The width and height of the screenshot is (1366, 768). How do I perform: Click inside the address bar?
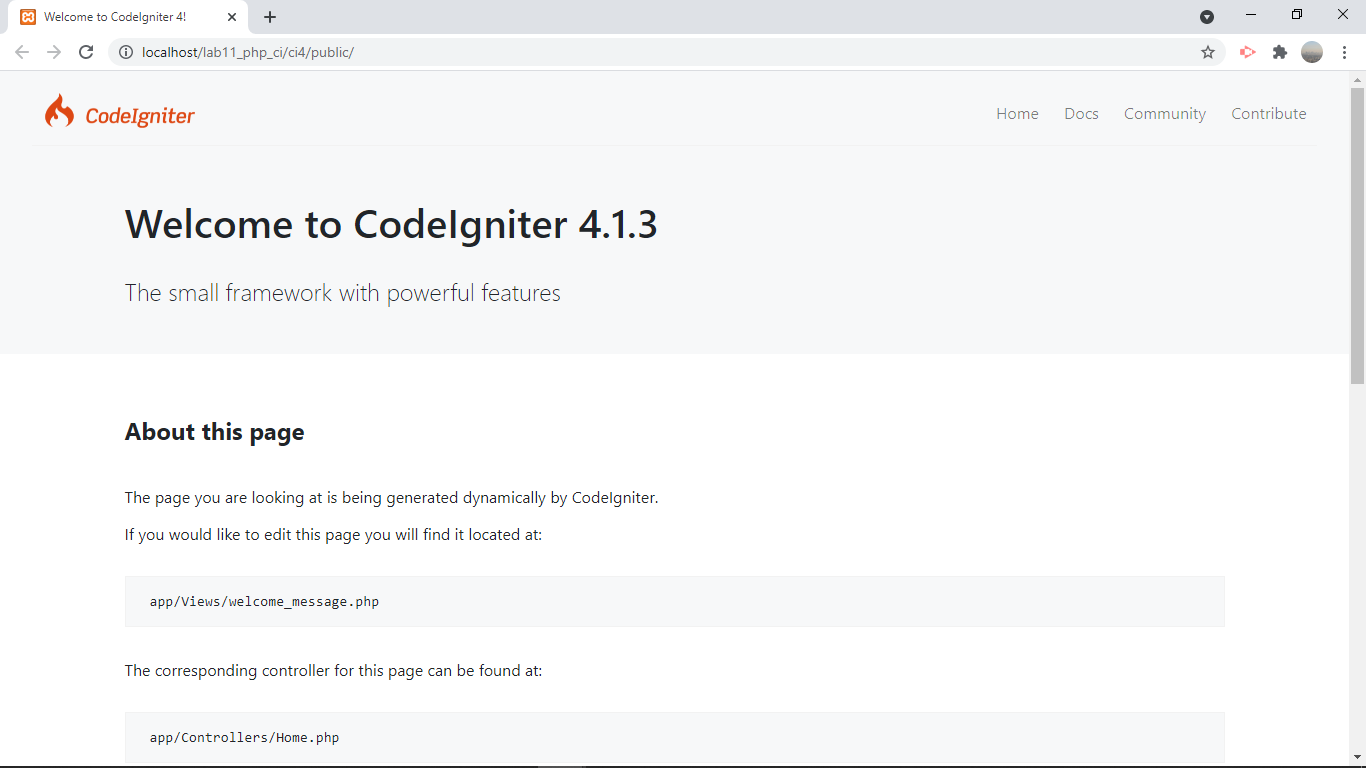pyautogui.click(x=400, y=52)
